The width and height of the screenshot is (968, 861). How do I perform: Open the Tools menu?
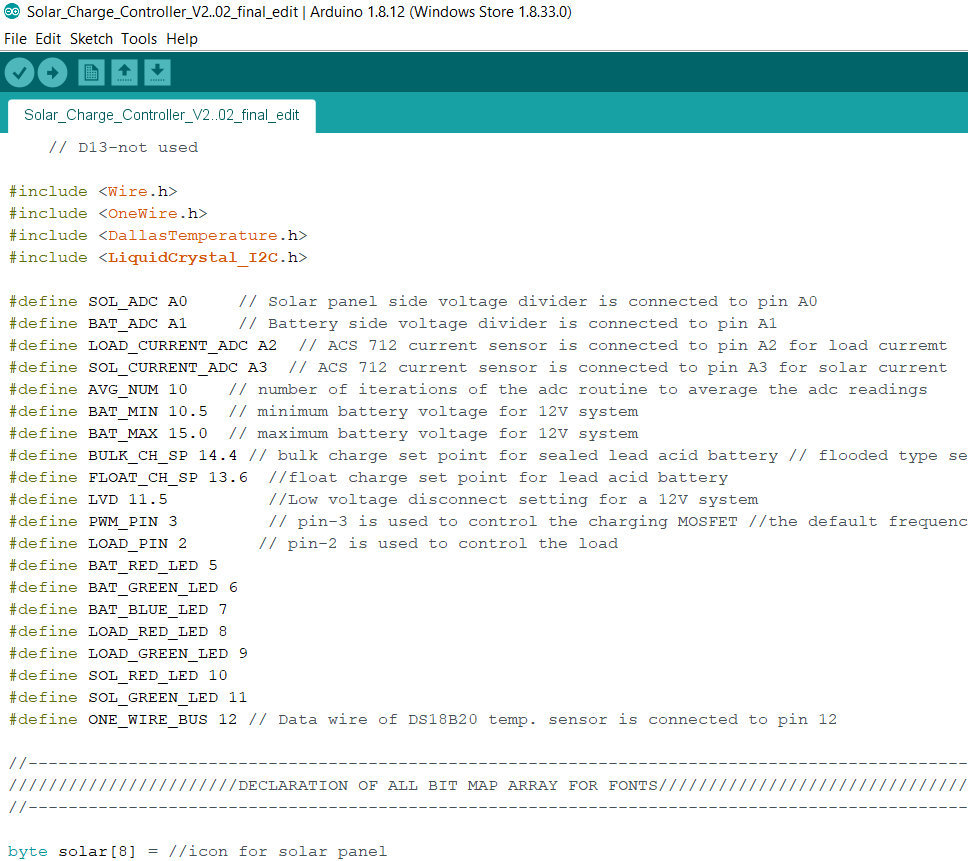coord(139,39)
